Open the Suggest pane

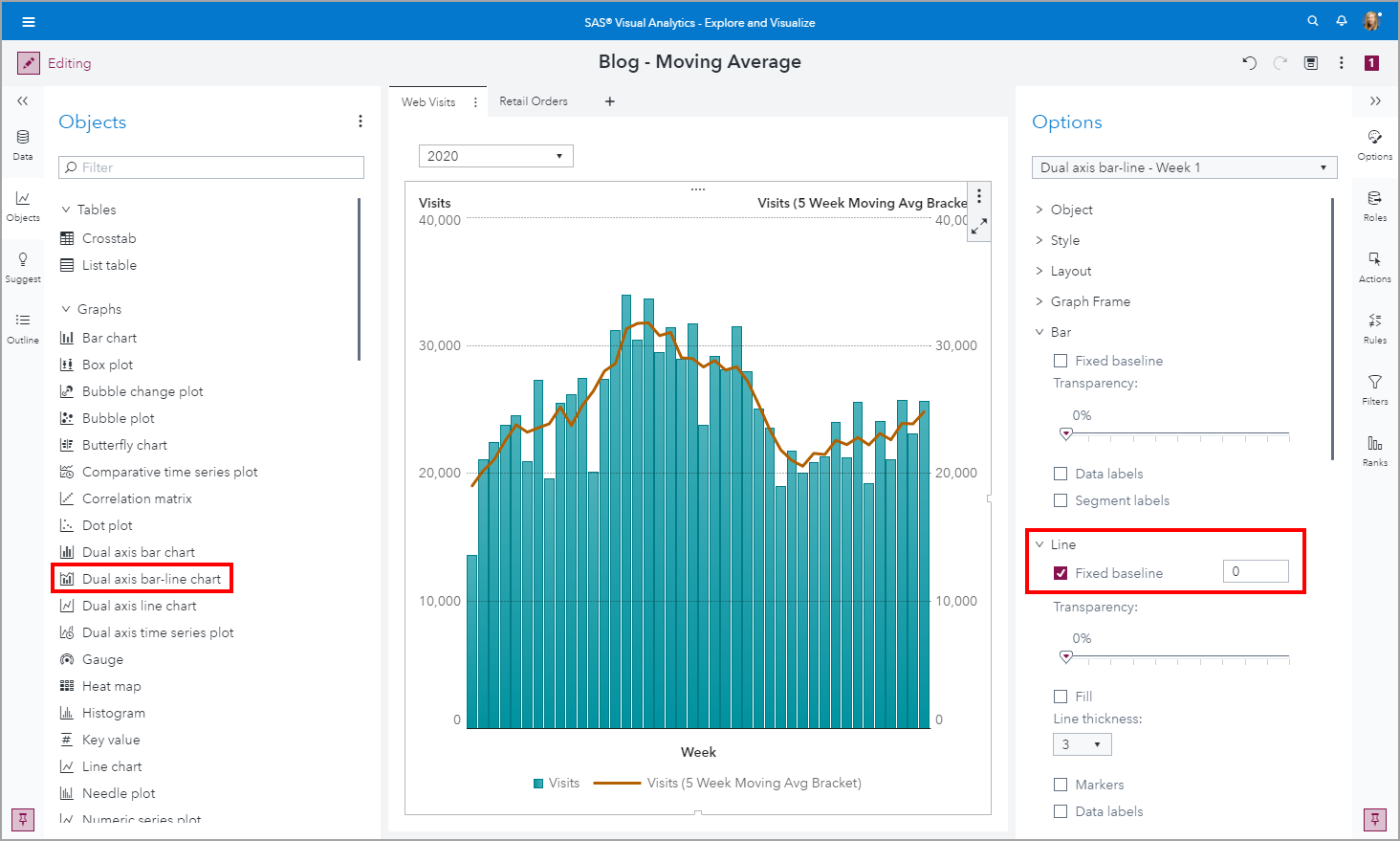23,266
